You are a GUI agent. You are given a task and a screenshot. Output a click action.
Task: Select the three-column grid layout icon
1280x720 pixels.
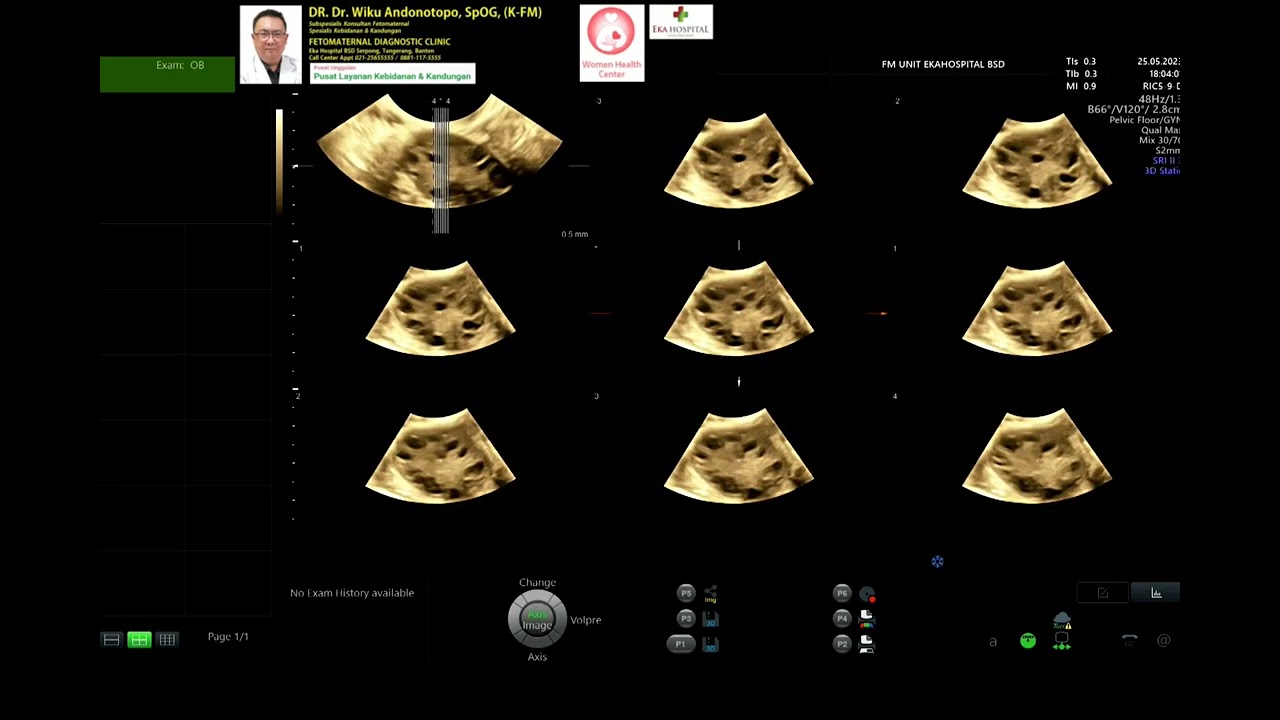click(x=167, y=640)
